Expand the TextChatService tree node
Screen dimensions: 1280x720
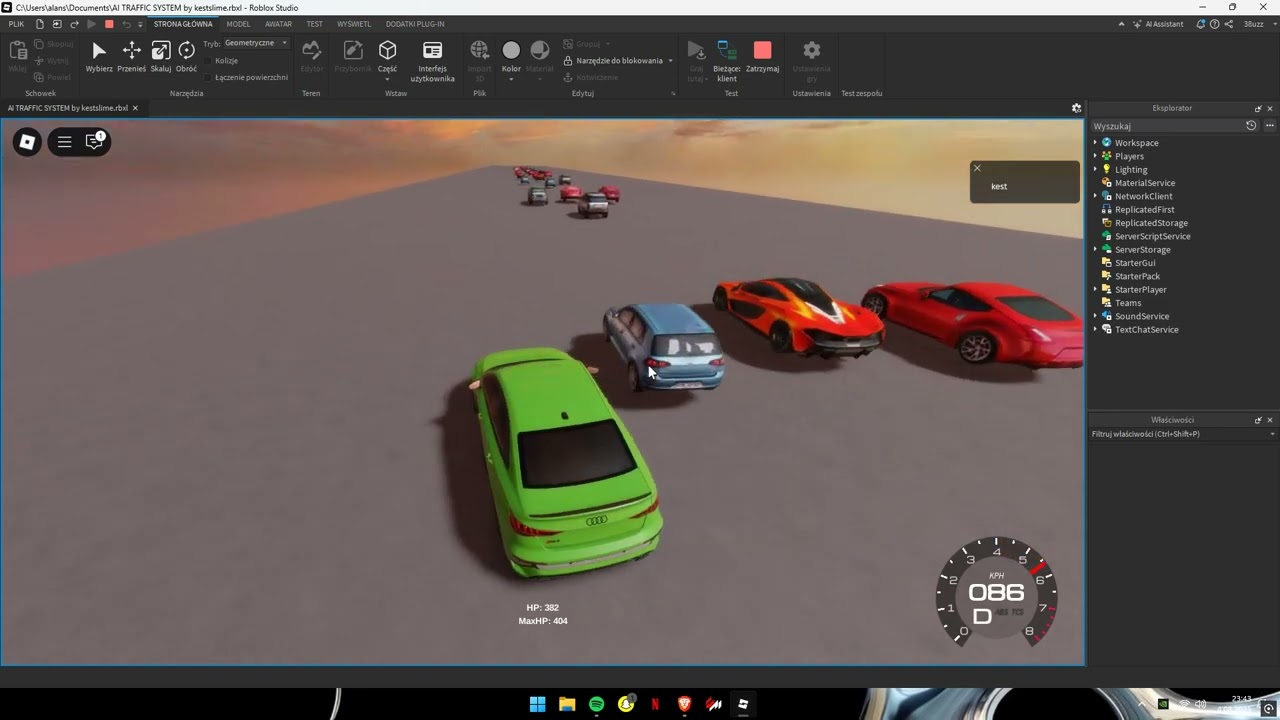pos(1095,329)
